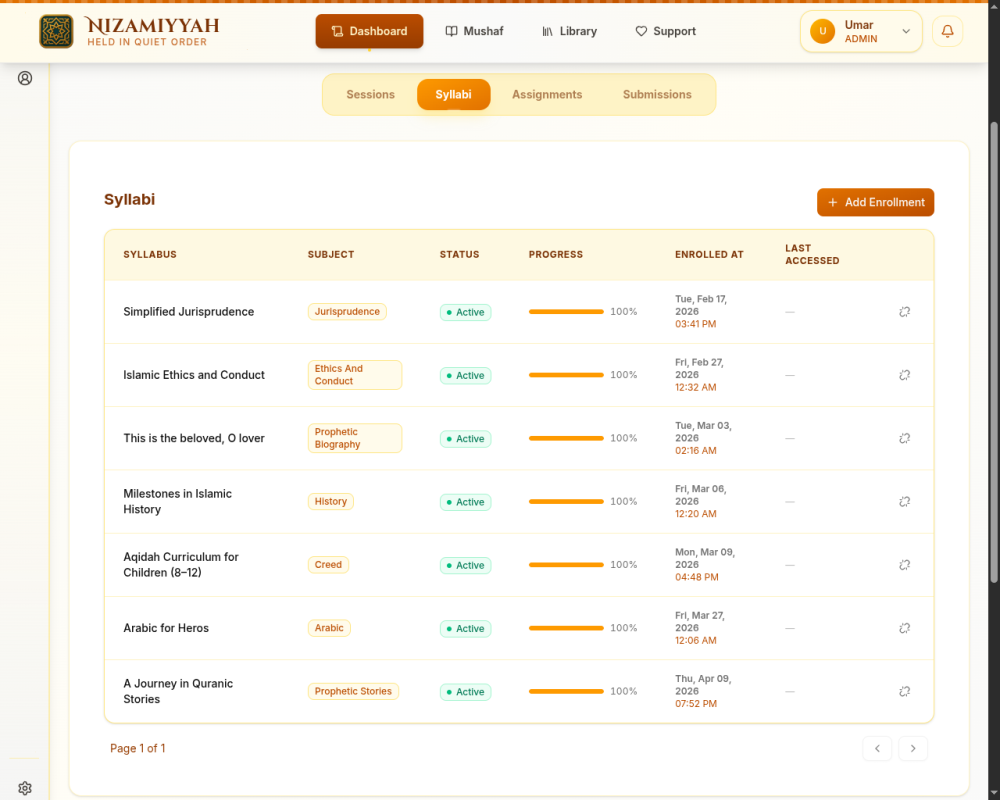
Task: Click sync icon for Arabic for Heros row
Action: pos(904,628)
